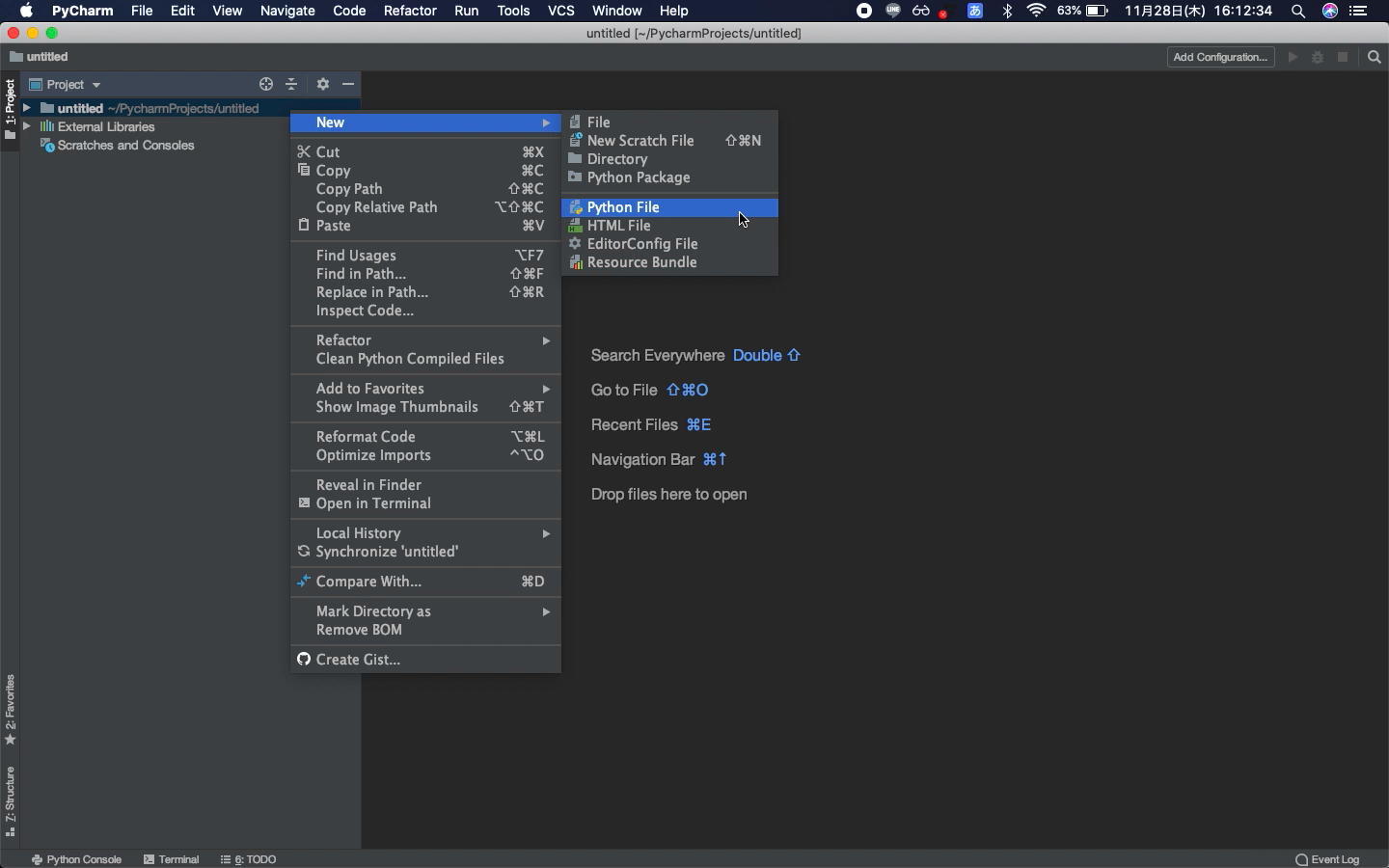Select Inspect Code...

tap(425, 311)
